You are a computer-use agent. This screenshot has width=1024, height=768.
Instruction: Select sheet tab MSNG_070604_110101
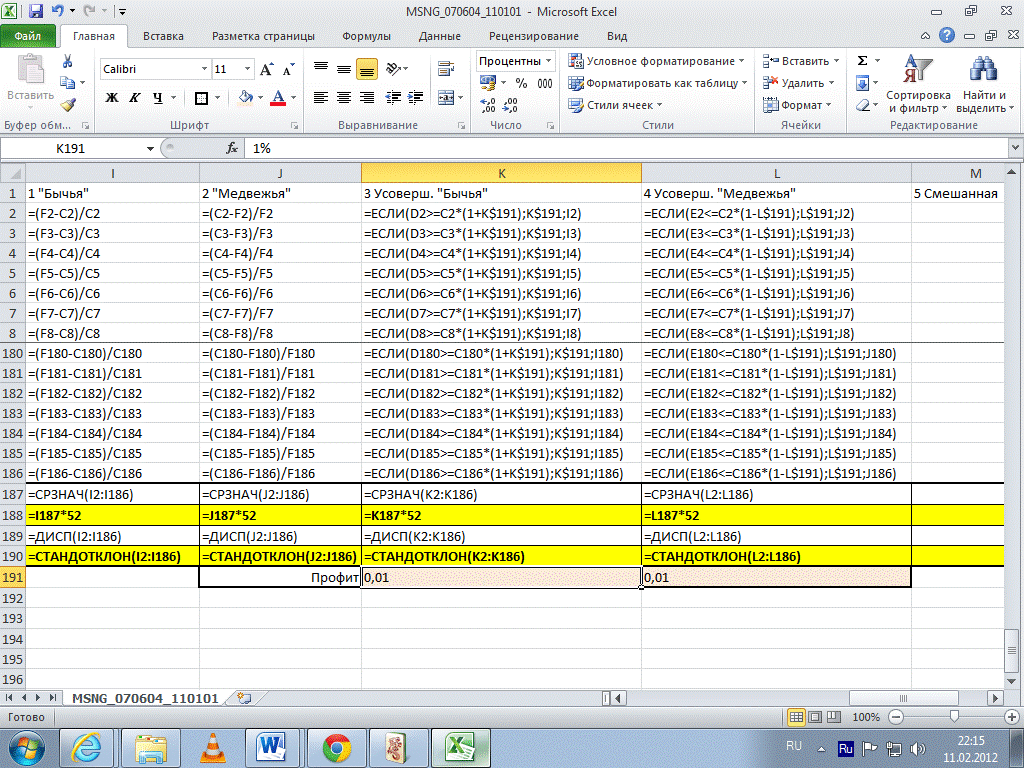[145, 698]
